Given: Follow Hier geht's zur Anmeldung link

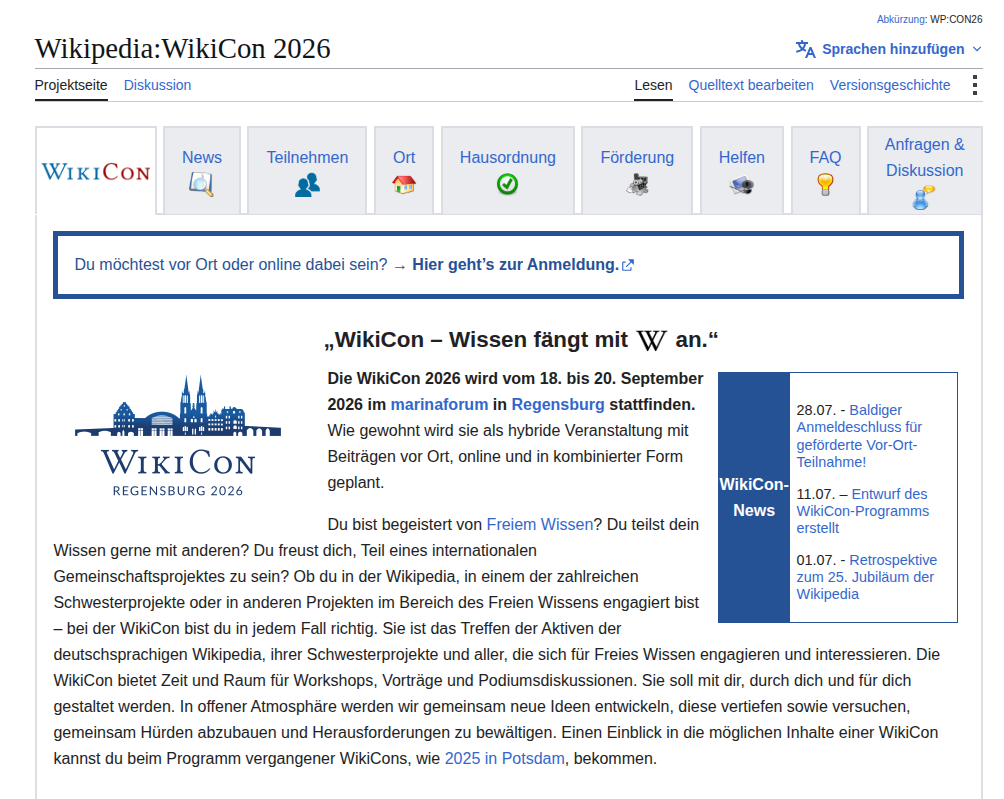Looking at the screenshot, I should [515, 265].
